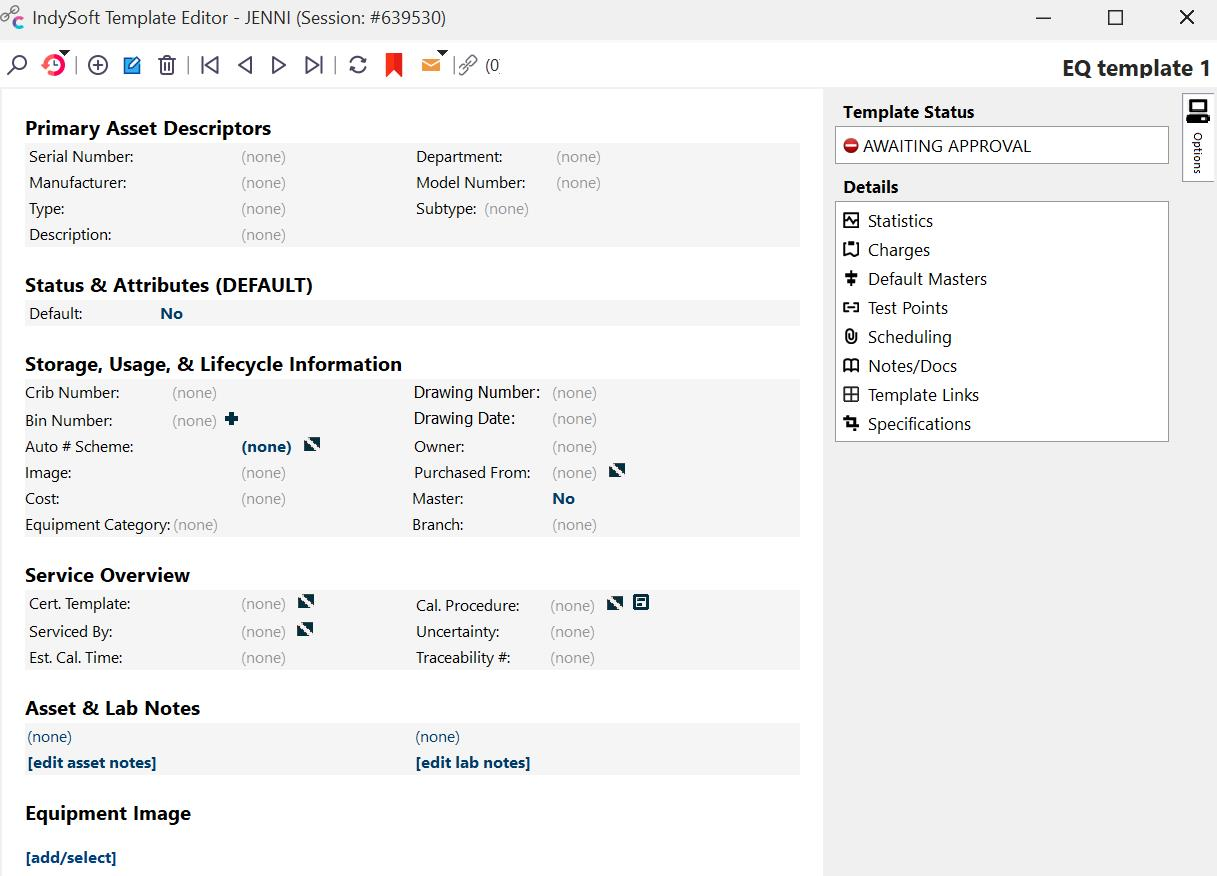Open the Cert. Template lookup picker
Screen dimensions: 1217x876
(x=306, y=602)
